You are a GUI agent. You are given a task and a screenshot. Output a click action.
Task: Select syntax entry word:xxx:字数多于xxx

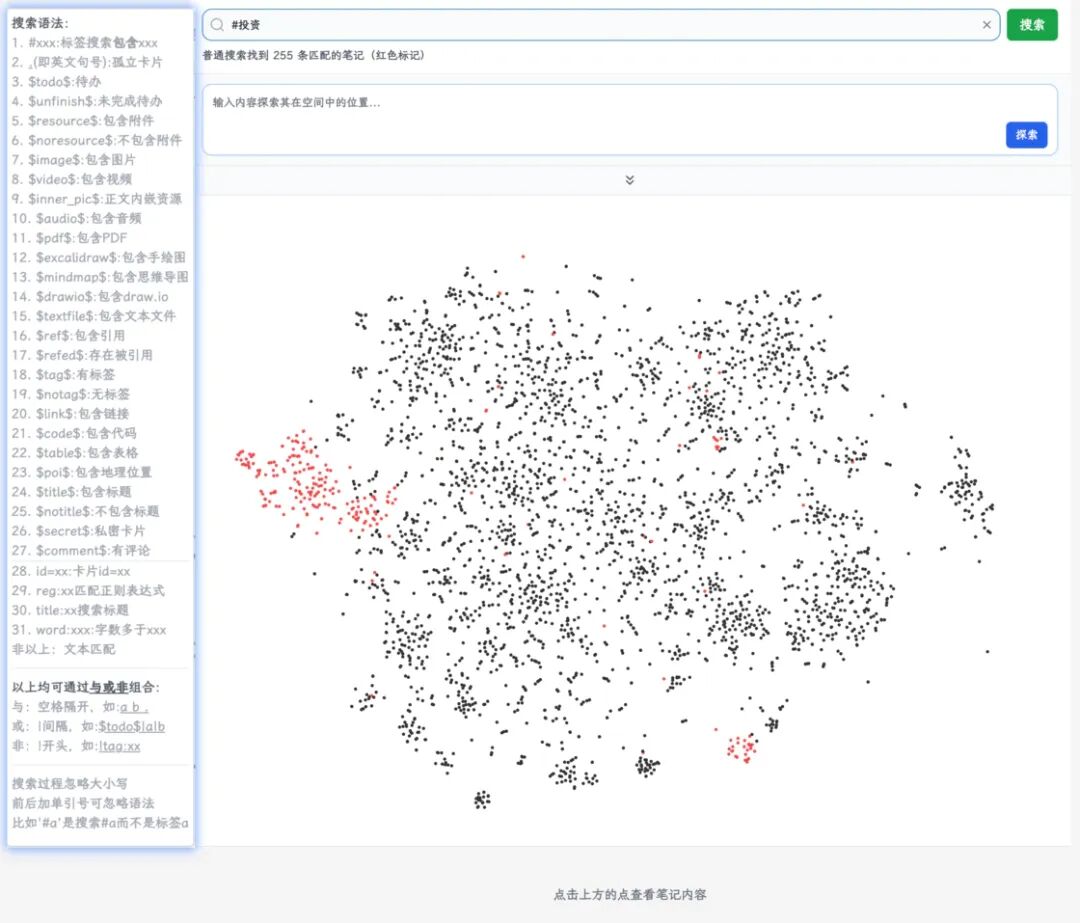(89, 630)
